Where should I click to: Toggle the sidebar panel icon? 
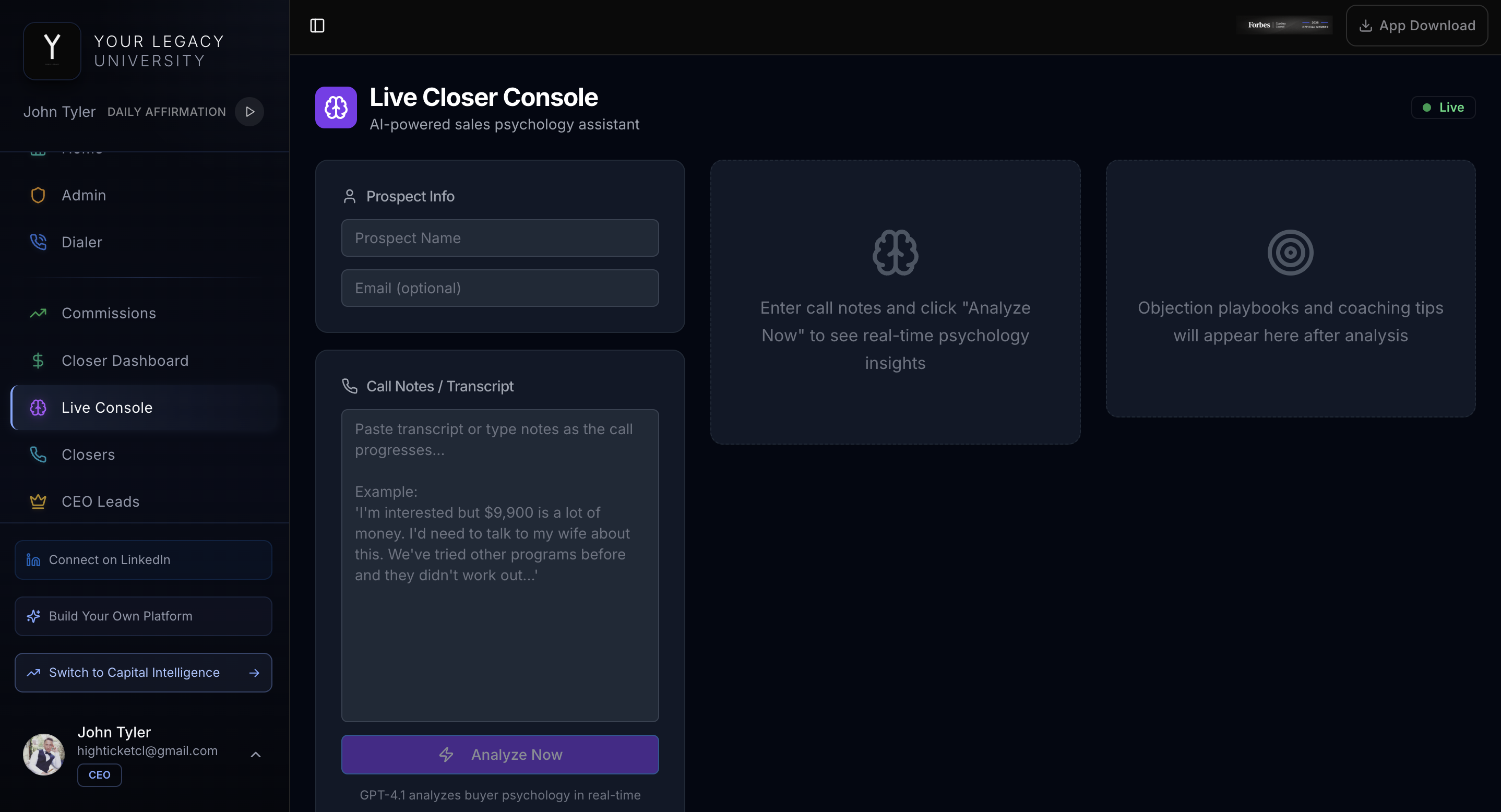(317, 26)
